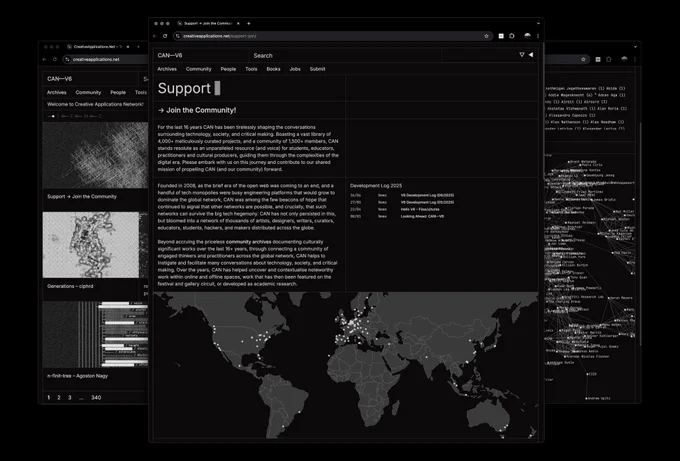Go to pagination page 2 in left window
Image resolution: width=680 pixels, height=461 pixels.
point(59,397)
